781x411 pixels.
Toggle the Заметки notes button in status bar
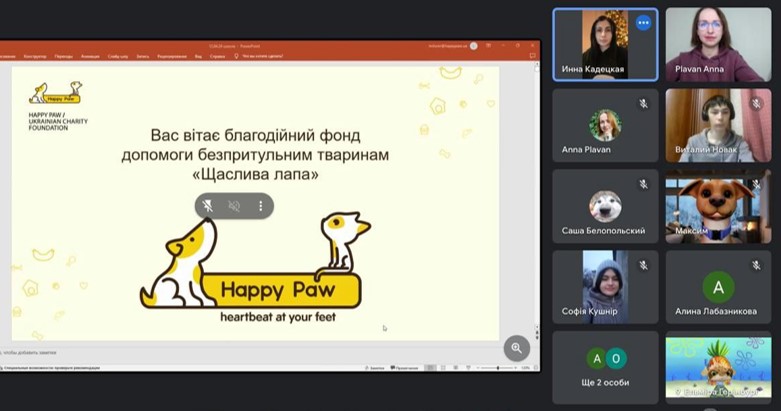point(375,368)
